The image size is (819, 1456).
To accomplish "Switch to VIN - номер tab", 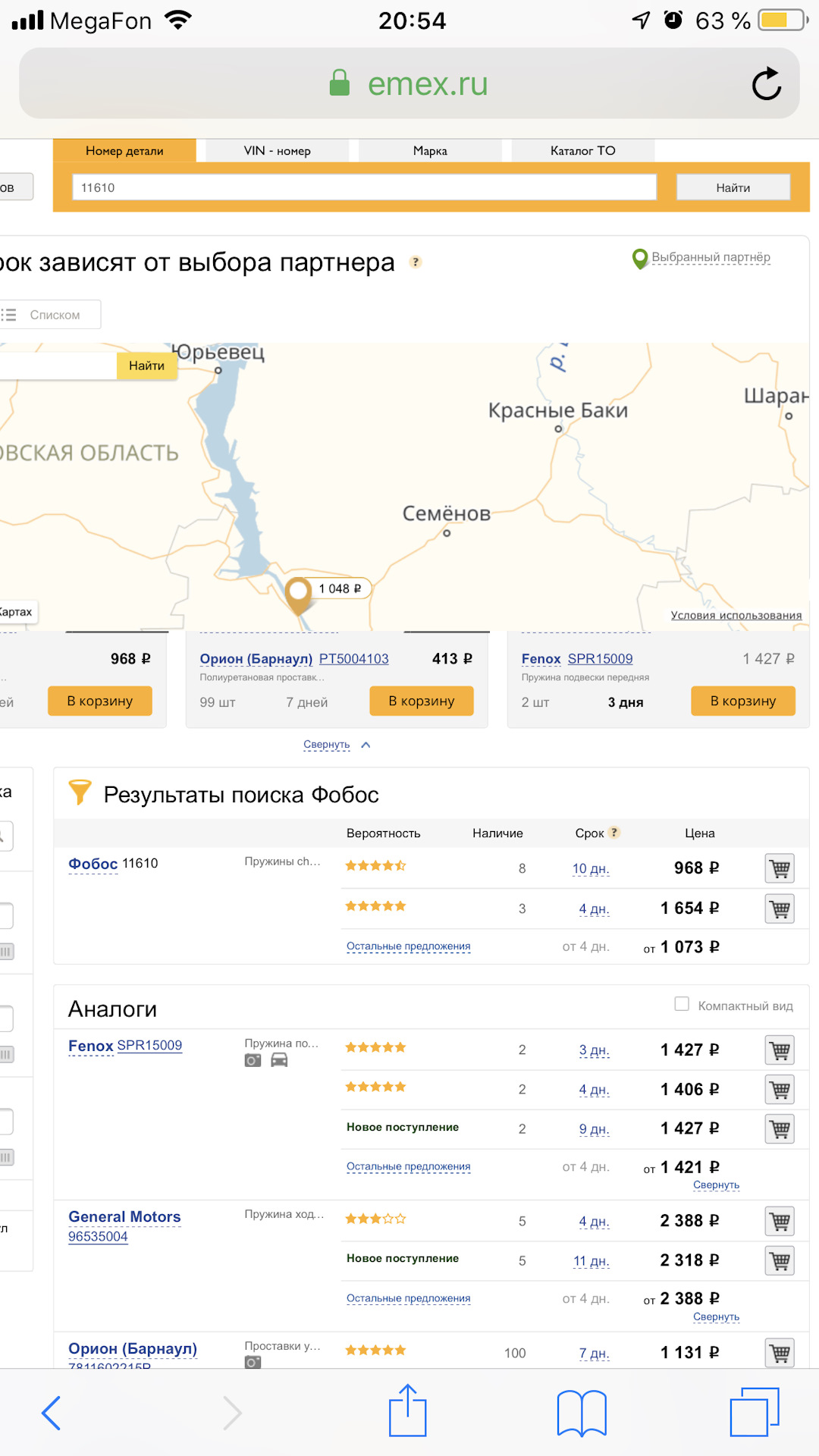I will (x=277, y=151).
